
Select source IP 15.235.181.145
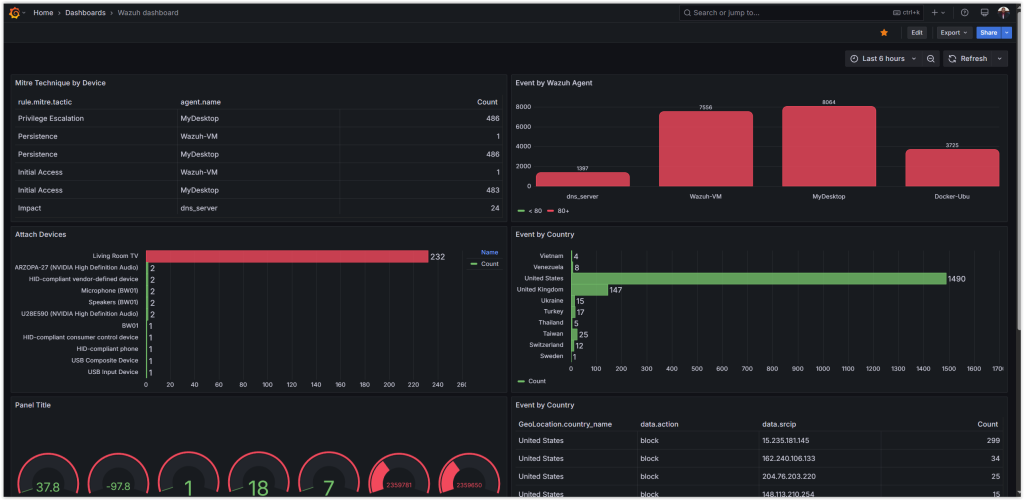click(786, 441)
